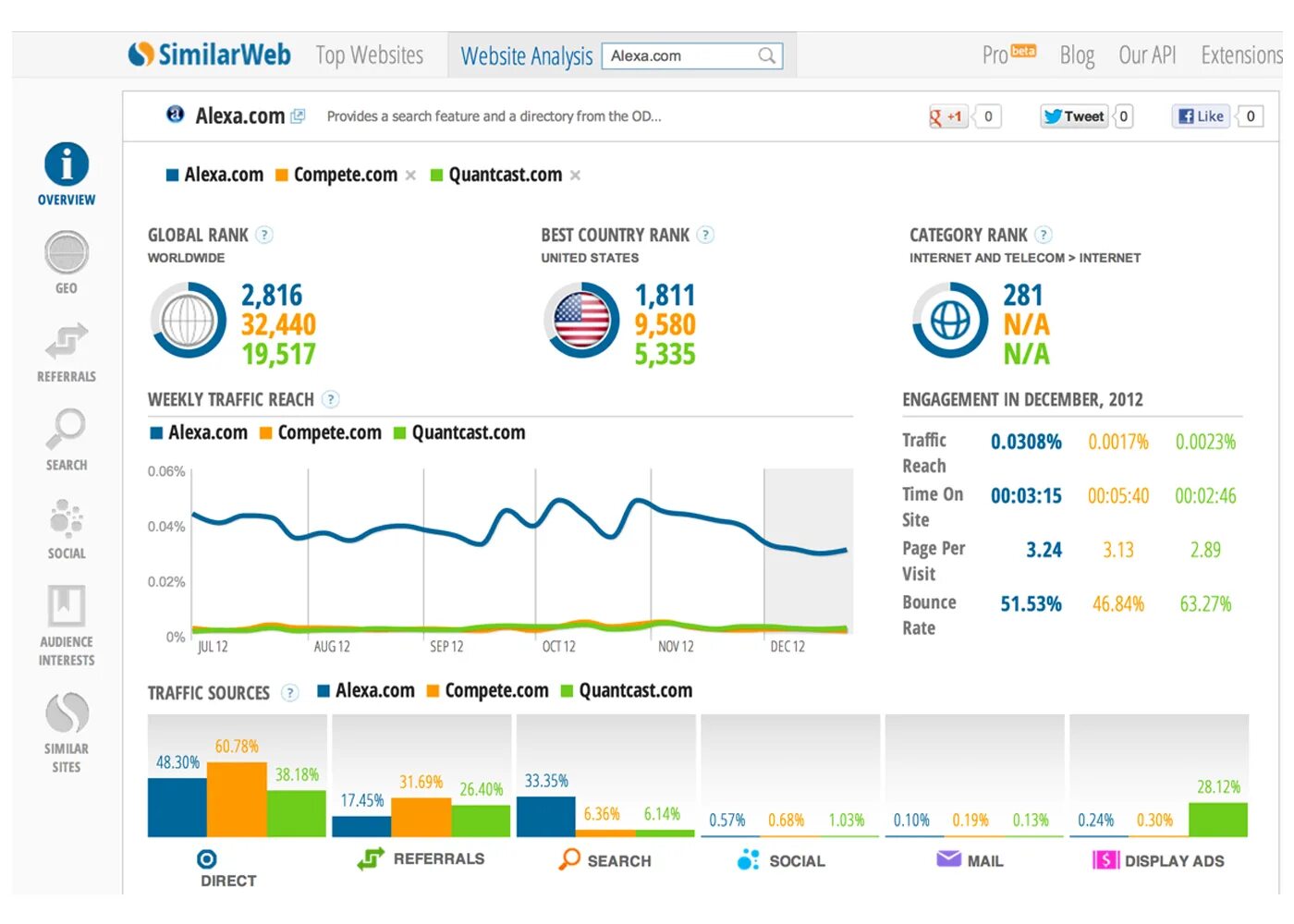Open Alexa.com external link icon

(x=298, y=116)
